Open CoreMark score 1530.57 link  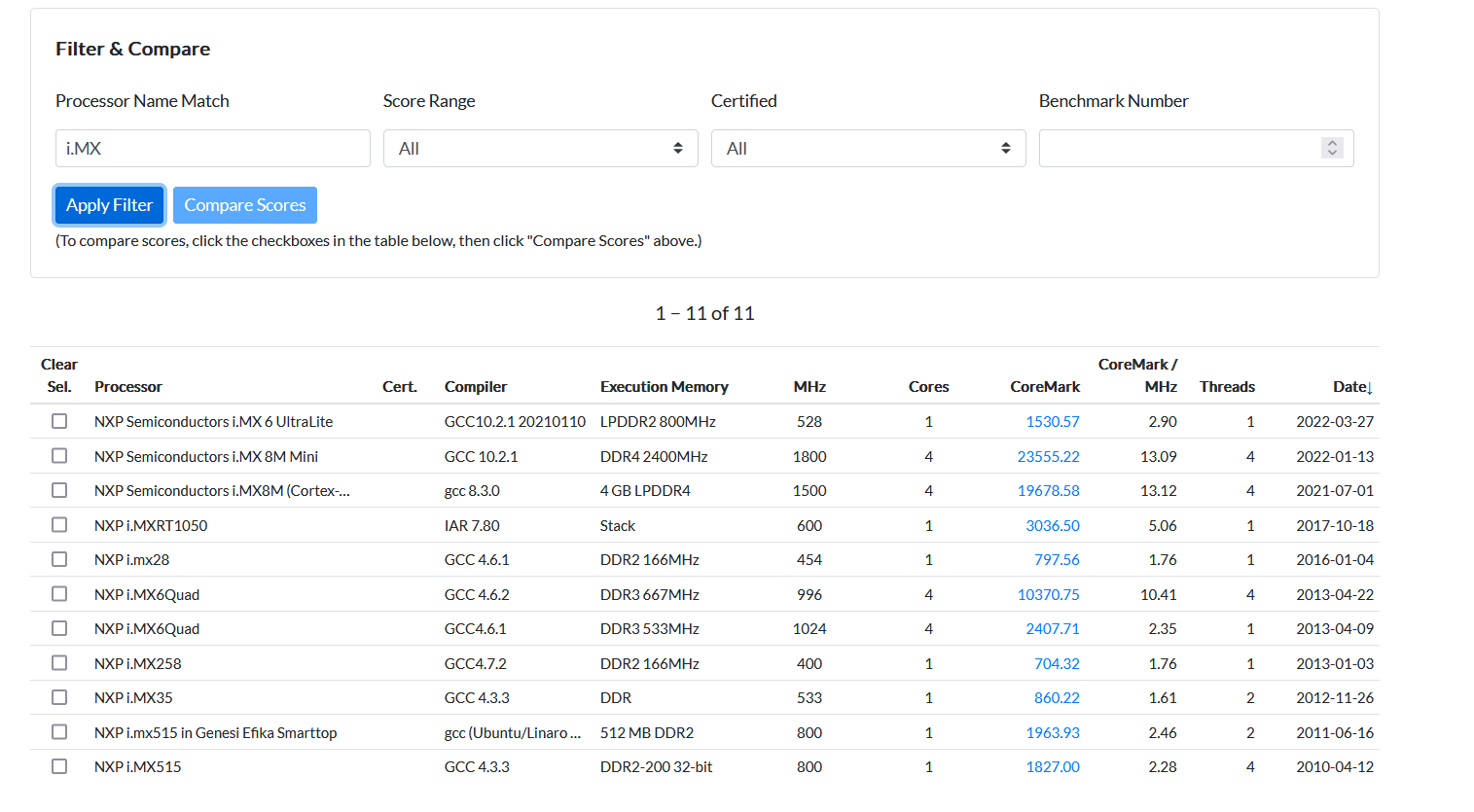1053,422
